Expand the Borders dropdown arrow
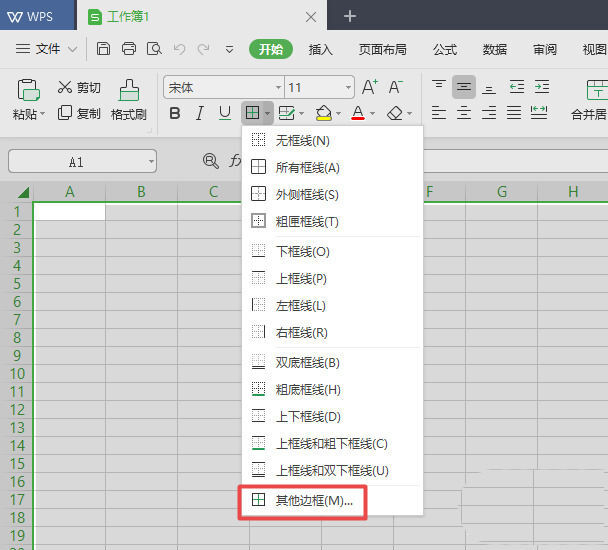This screenshot has height=550, width=608. pos(268,114)
